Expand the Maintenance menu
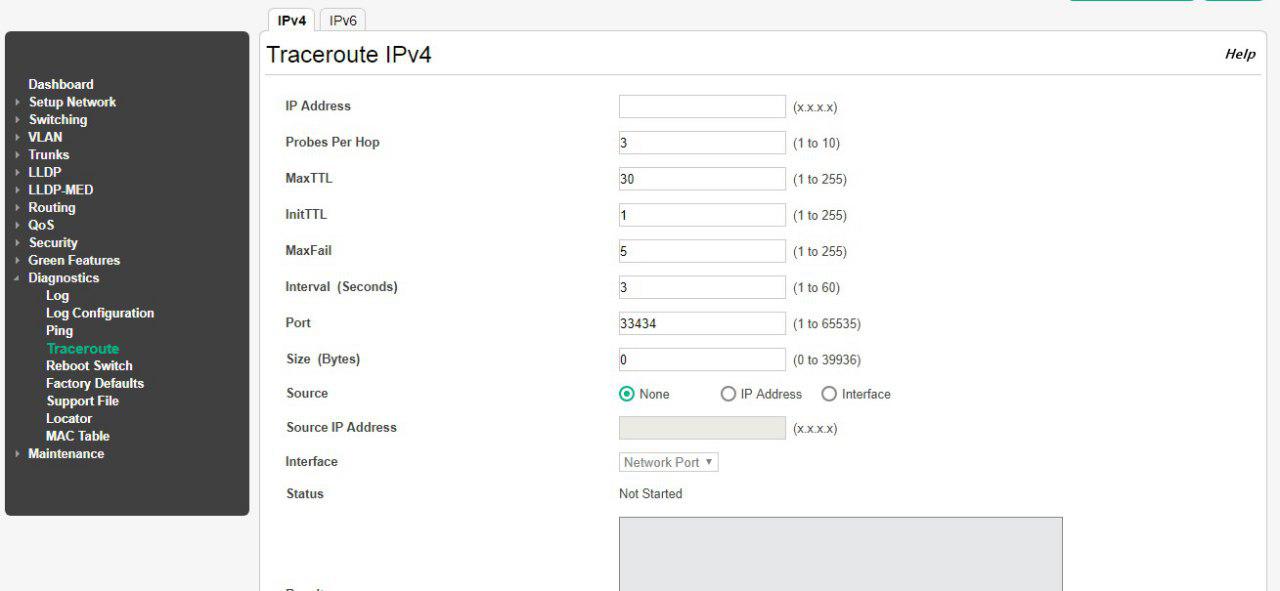 click(x=66, y=454)
